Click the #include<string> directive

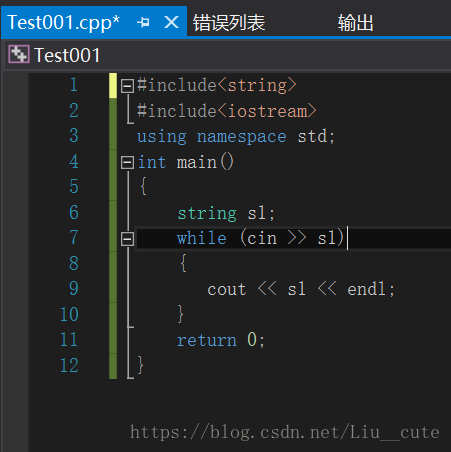point(217,85)
